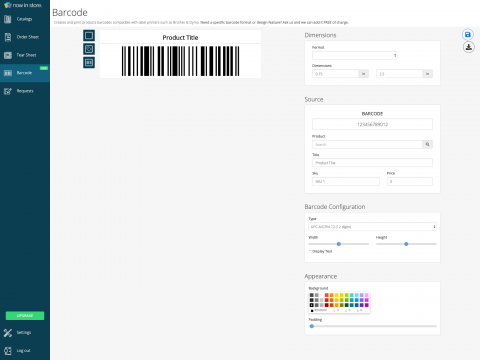This screenshot has width=480, height=360.
Task: Click the product search magnifier icon
Action: (427, 144)
